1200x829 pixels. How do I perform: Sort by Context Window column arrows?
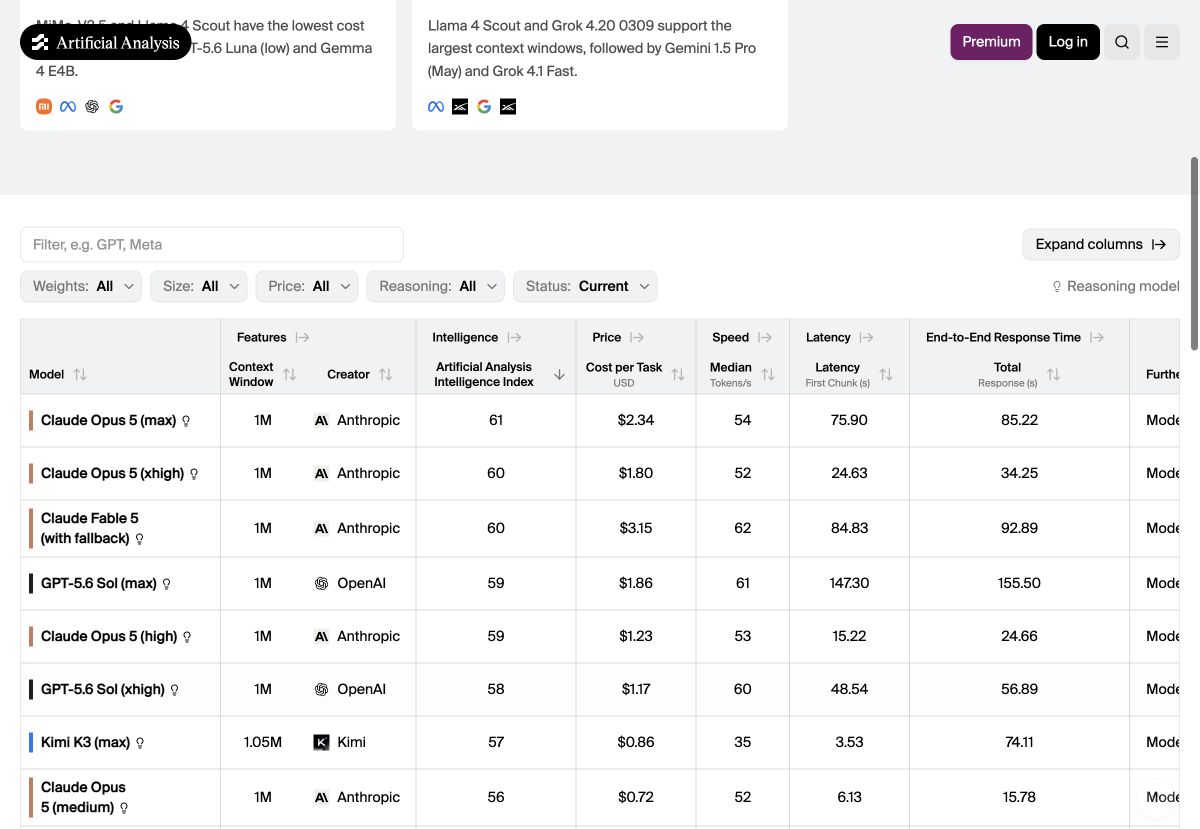point(290,374)
